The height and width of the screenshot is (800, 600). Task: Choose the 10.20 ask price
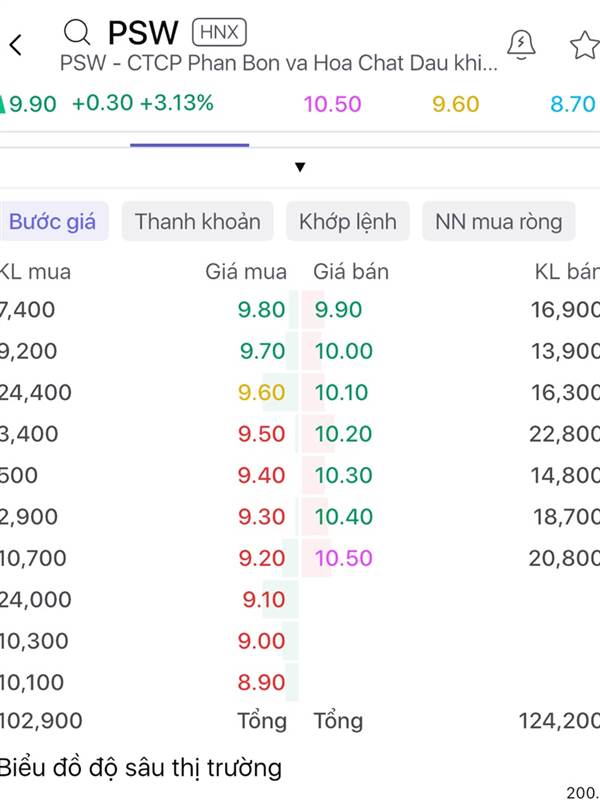click(x=343, y=434)
